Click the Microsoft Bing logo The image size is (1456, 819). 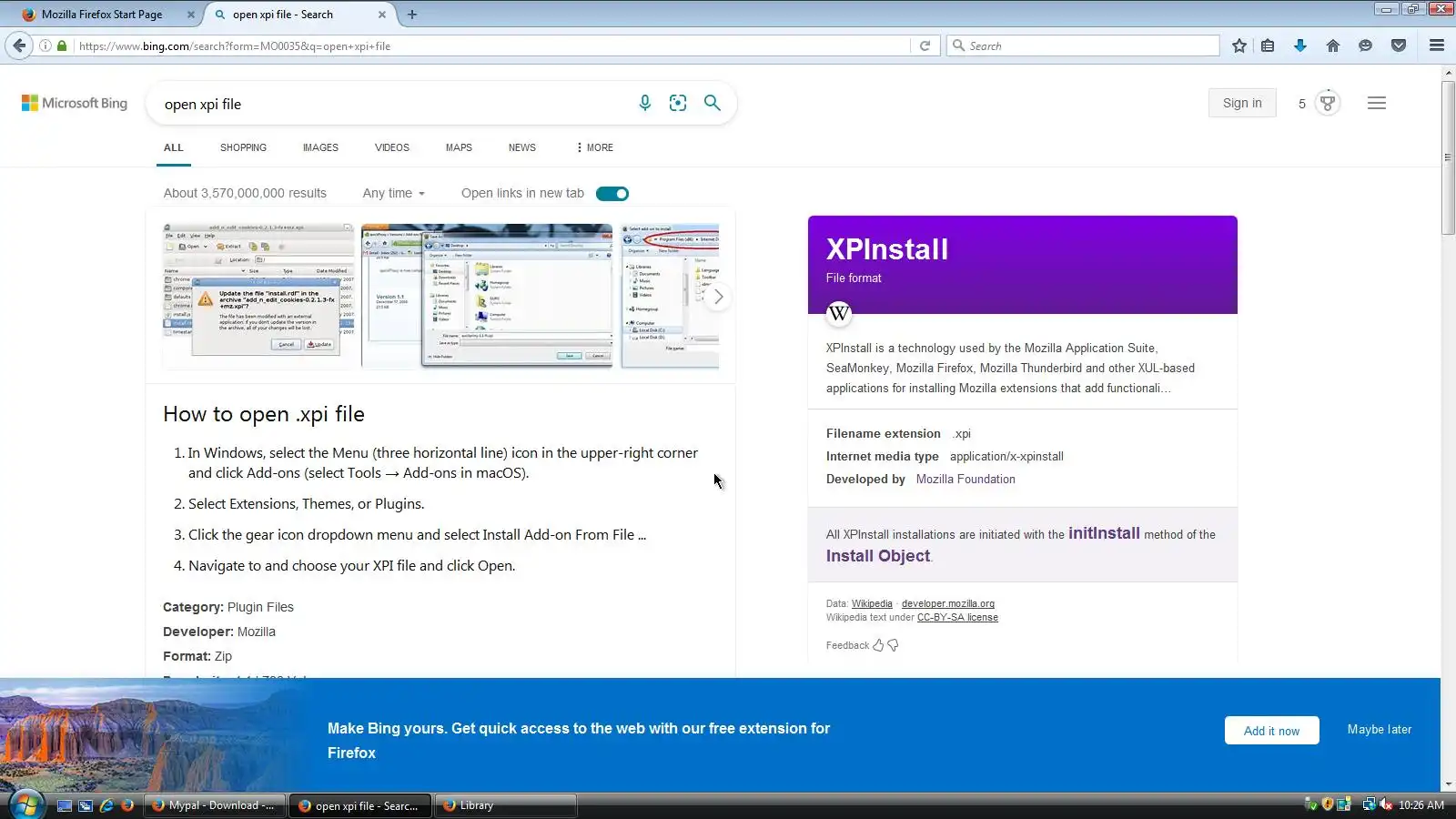75,103
